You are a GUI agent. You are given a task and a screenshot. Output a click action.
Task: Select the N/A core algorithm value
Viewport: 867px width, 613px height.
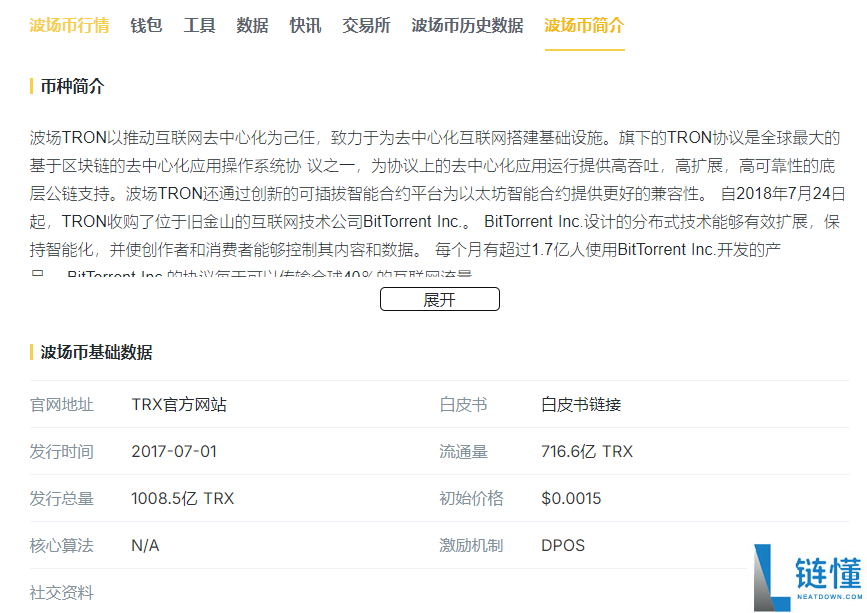[145, 546]
